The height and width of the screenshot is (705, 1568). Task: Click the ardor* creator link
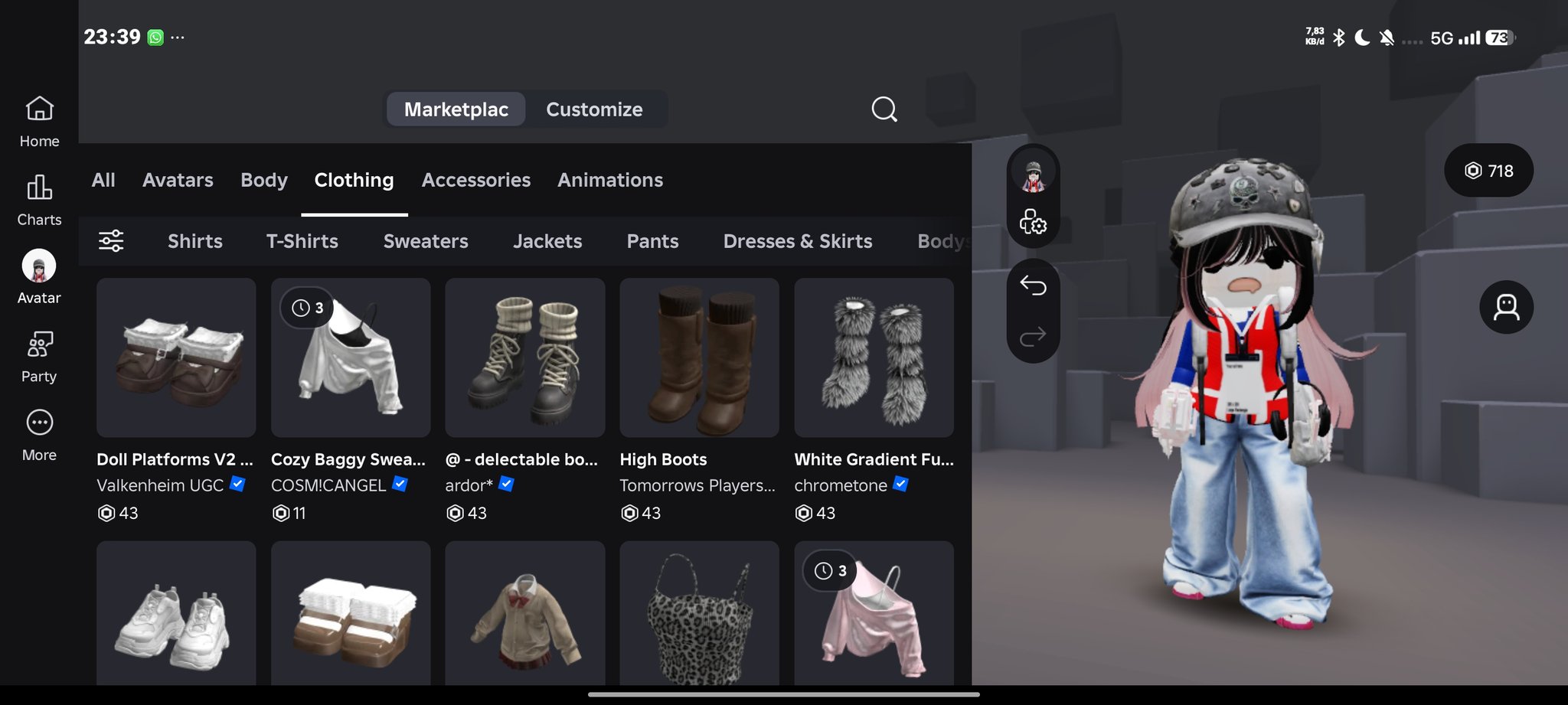click(469, 485)
